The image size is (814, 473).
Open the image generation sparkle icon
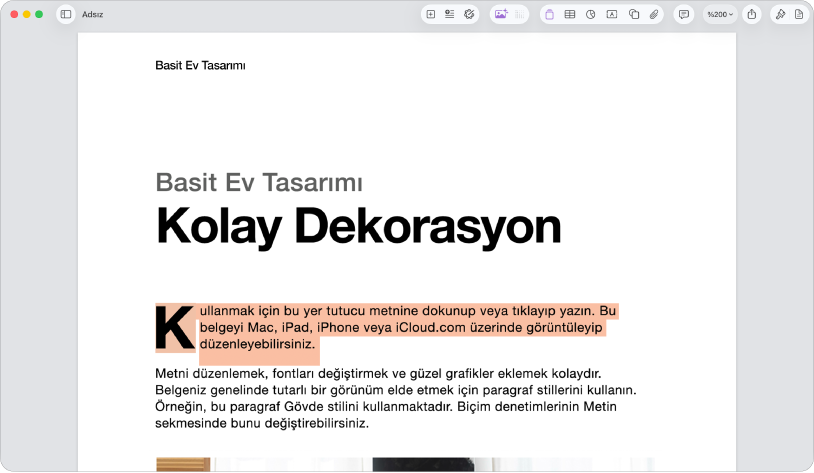pyautogui.click(x=501, y=15)
